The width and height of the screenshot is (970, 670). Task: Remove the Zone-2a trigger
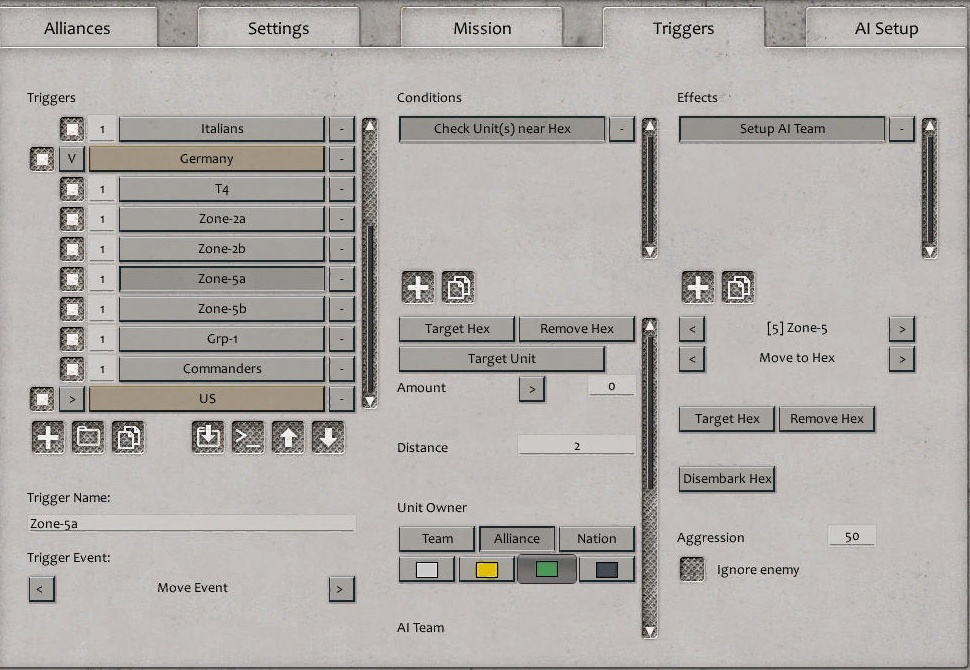[x=341, y=219]
